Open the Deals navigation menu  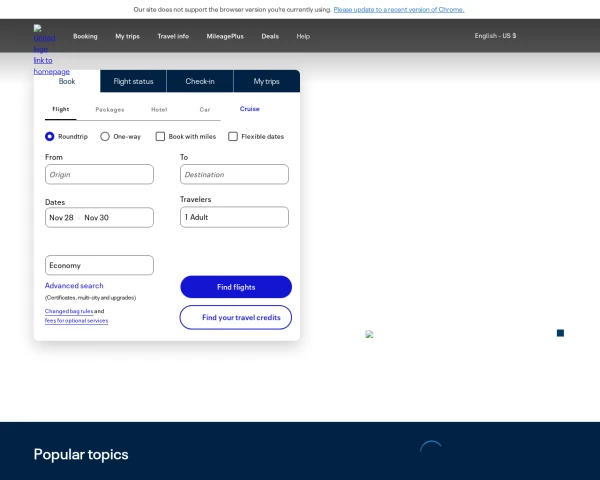click(x=270, y=36)
